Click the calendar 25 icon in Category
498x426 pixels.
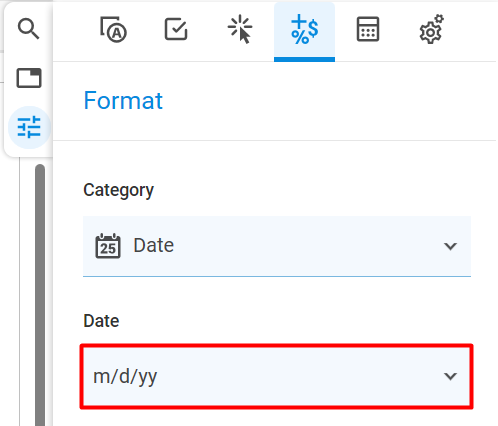pyautogui.click(x=108, y=246)
